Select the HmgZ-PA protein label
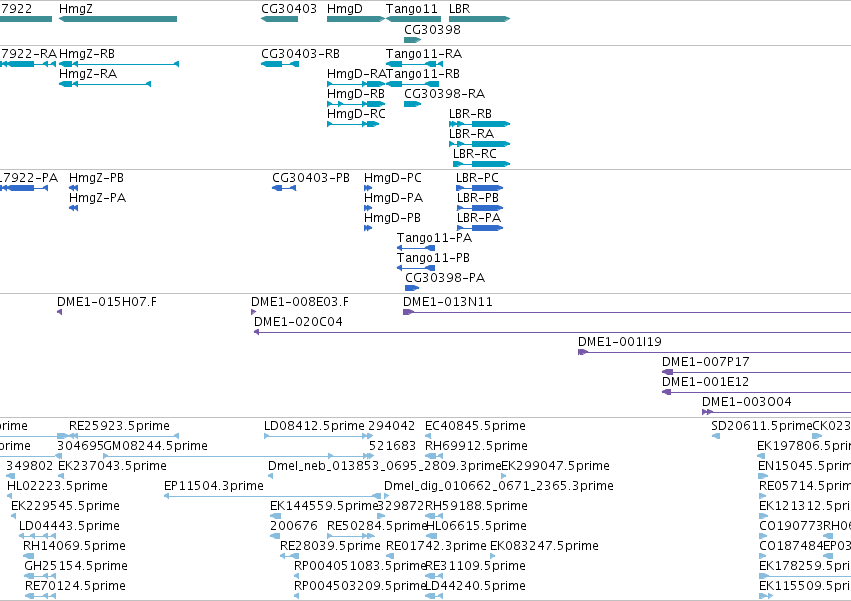Screen dimensions: 851x601 (97, 198)
